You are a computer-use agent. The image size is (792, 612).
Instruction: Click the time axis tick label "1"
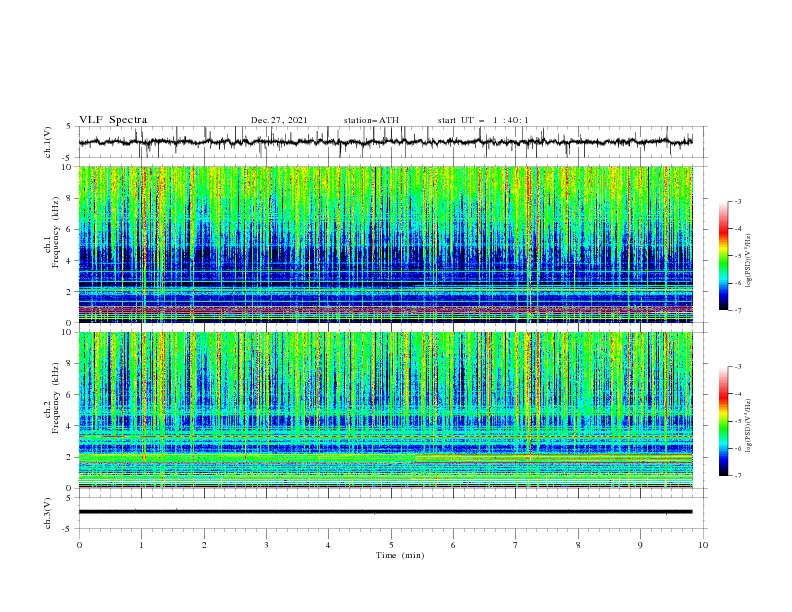[142, 545]
